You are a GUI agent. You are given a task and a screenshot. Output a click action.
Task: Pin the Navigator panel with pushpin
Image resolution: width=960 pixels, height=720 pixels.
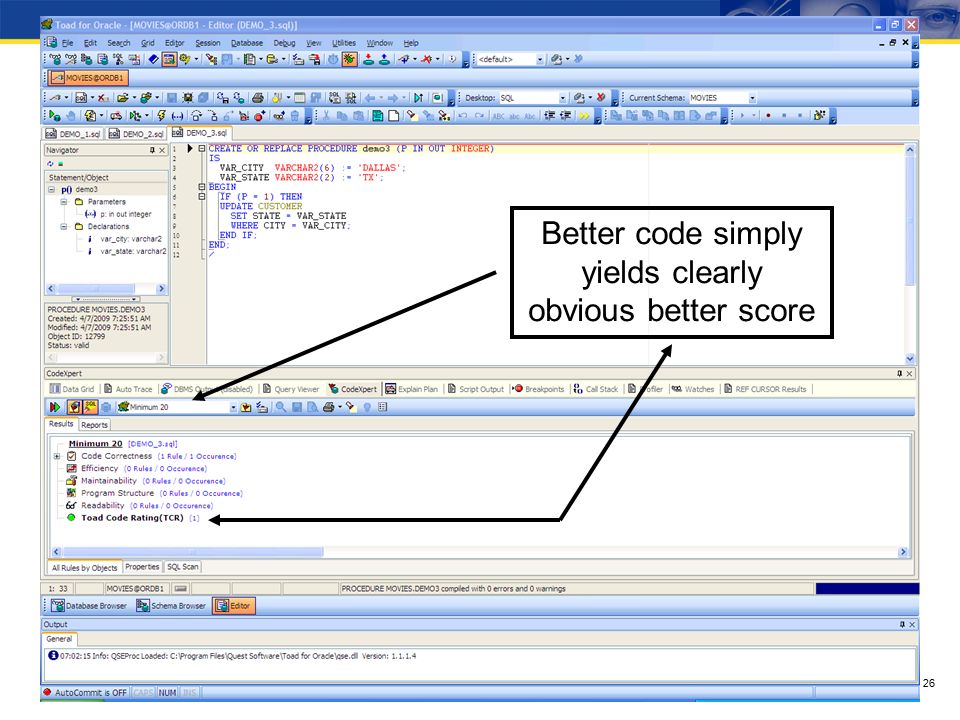click(x=152, y=150)
